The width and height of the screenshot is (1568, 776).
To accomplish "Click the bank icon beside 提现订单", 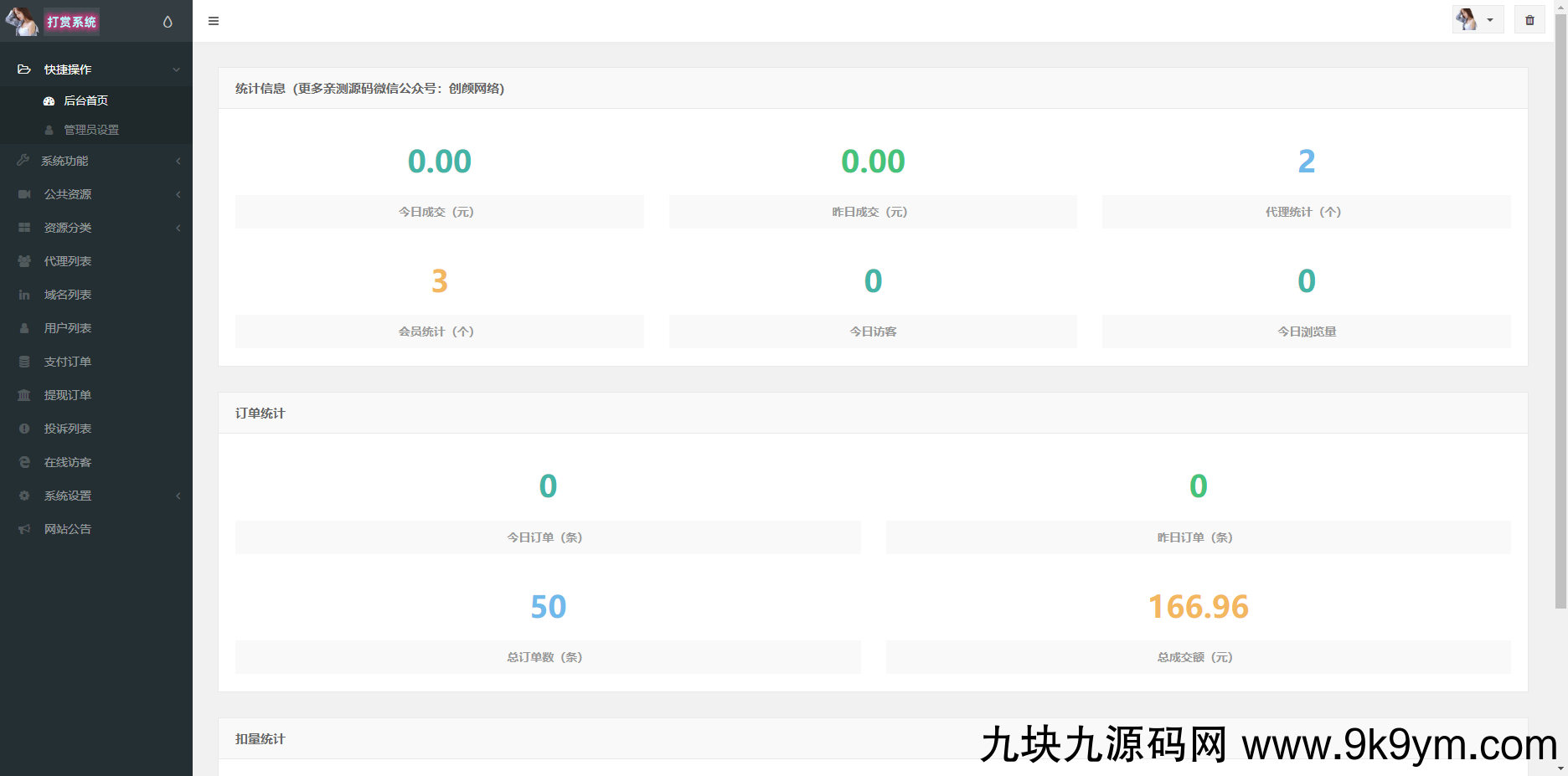I will (x=24, y=395).
